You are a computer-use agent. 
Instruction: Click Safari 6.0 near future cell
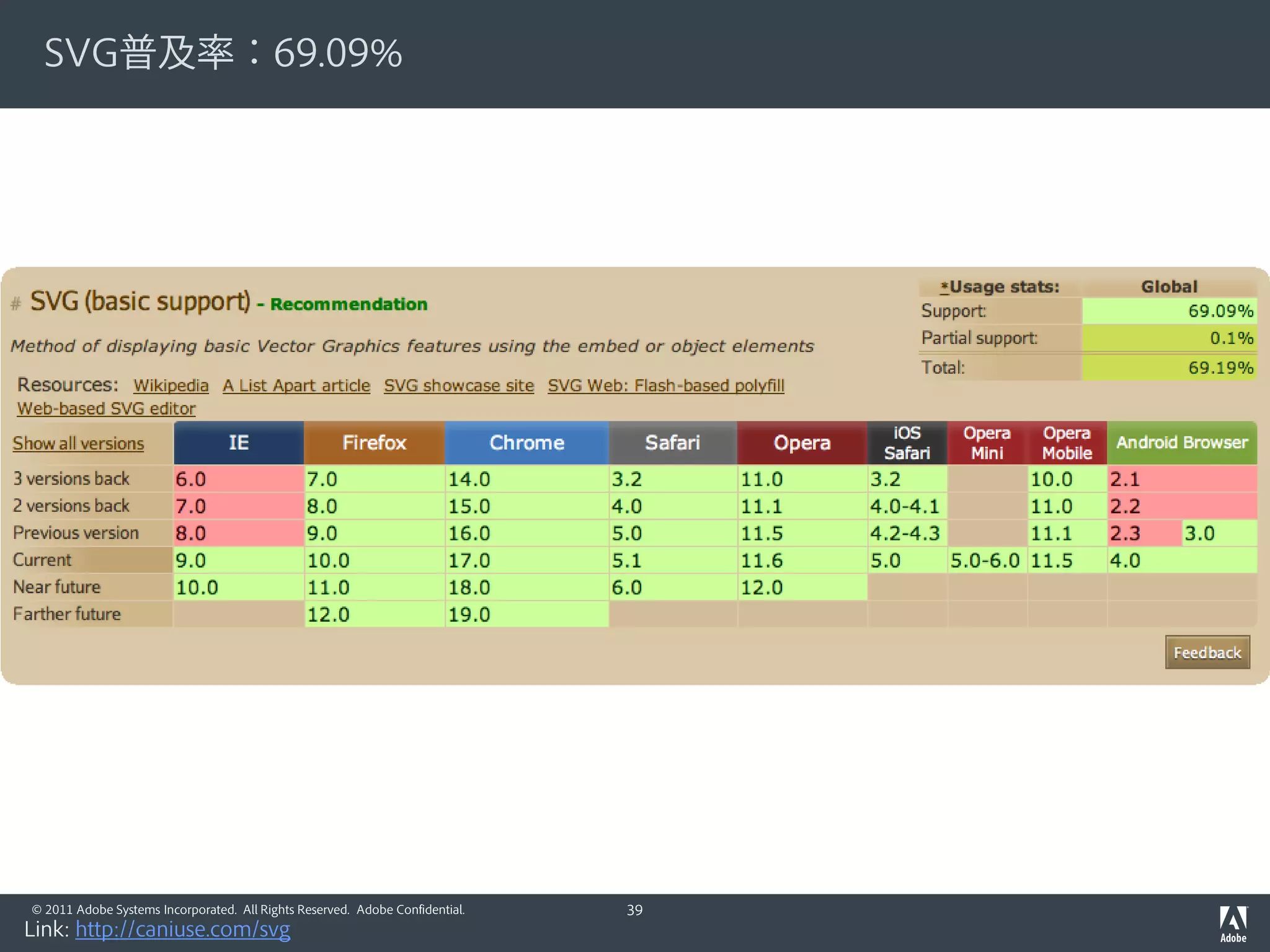[x=673, y=587]
